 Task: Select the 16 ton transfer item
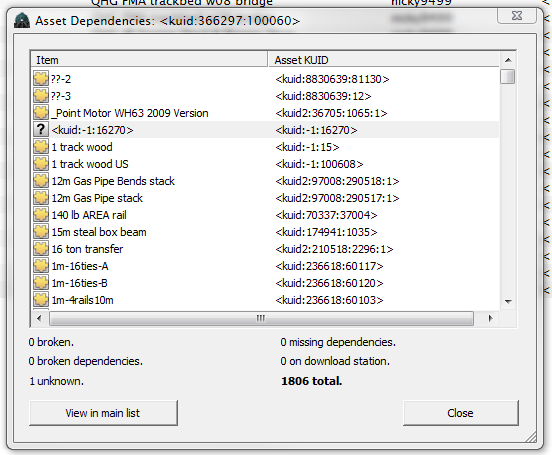(x=87, y=249)
